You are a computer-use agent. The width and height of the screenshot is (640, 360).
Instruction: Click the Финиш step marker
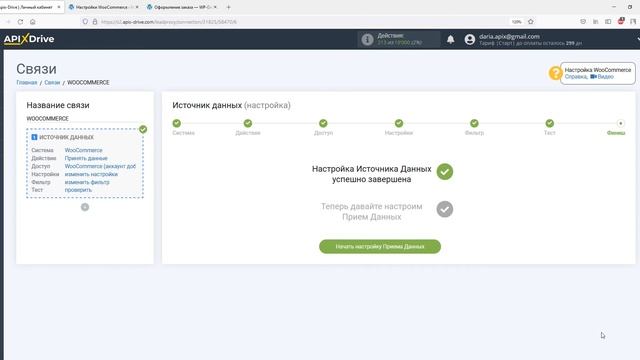(x=620, y=123)
